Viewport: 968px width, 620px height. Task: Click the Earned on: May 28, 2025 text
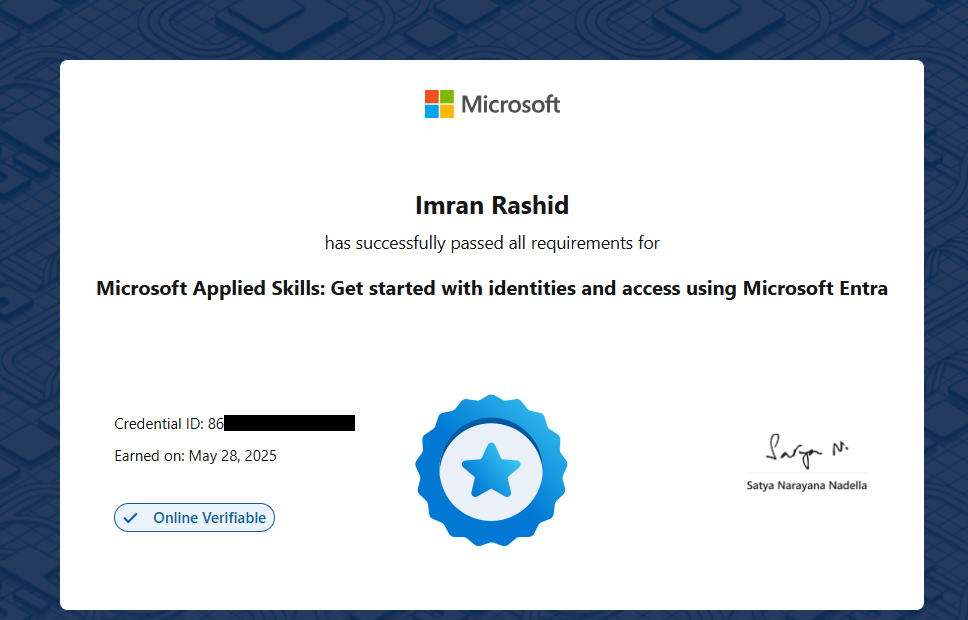pyautogui.click(x=195, y=456)
